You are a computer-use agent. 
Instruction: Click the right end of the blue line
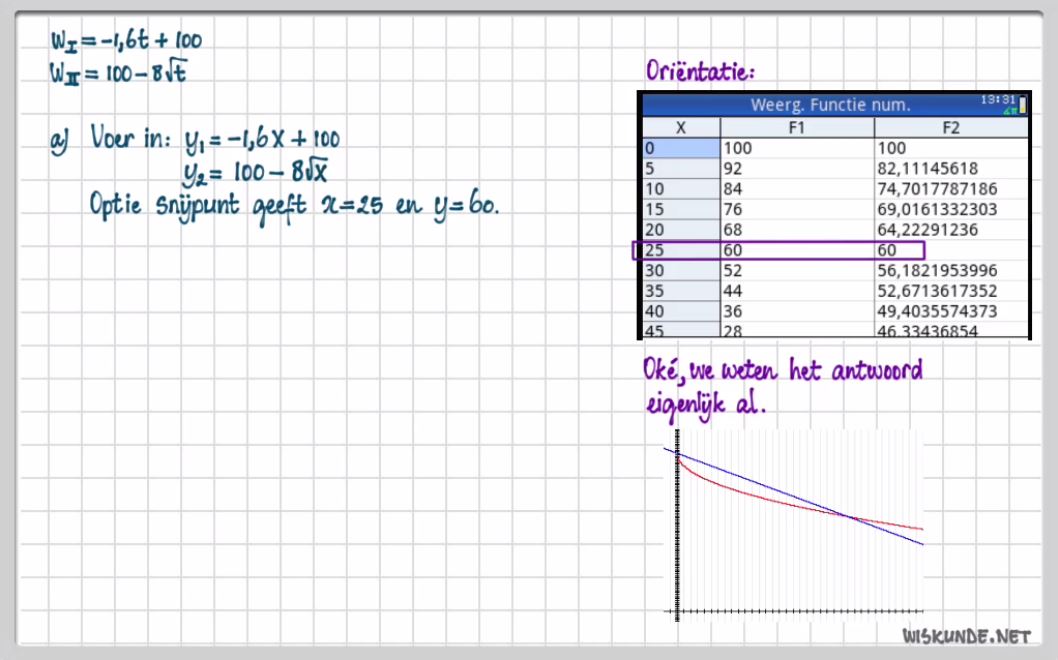[920, 543]
